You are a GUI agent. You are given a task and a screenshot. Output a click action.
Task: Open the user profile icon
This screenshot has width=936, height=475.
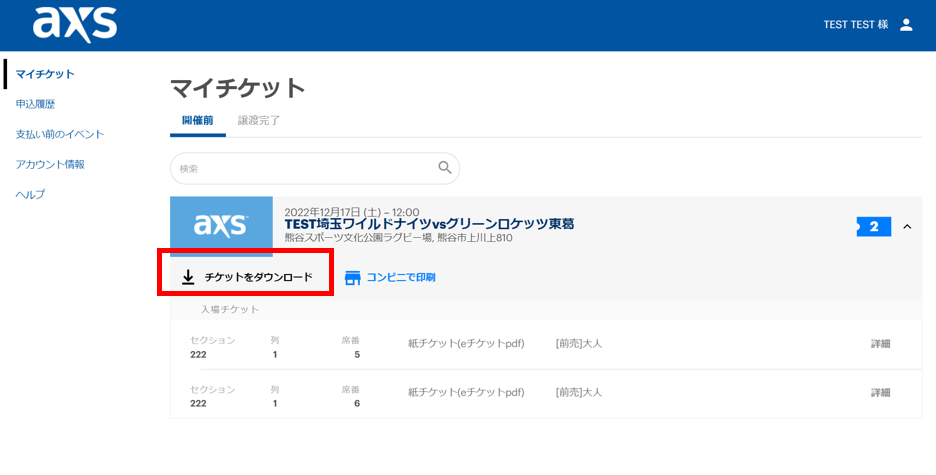(906, 24)
